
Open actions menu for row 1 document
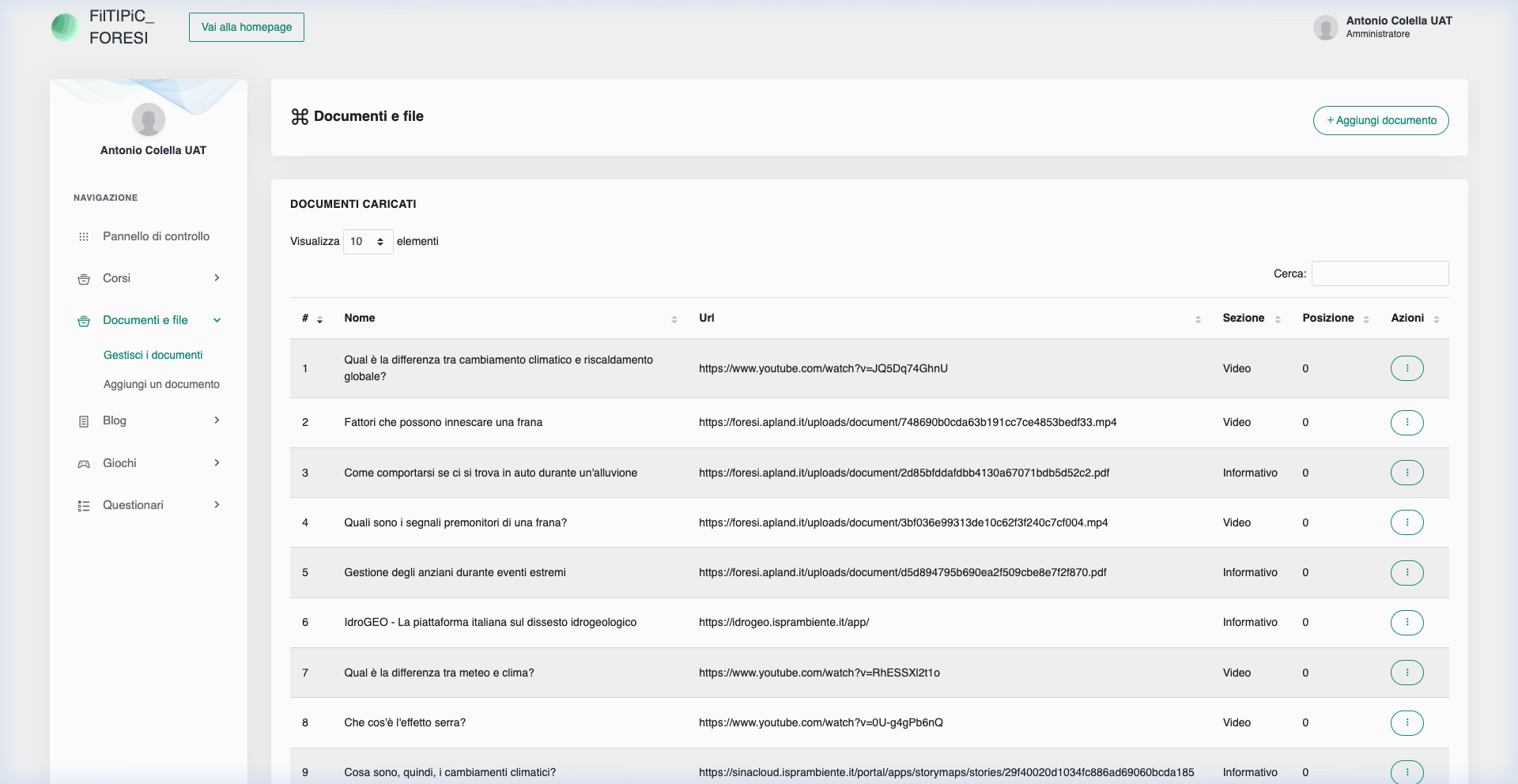[1407, 368]
